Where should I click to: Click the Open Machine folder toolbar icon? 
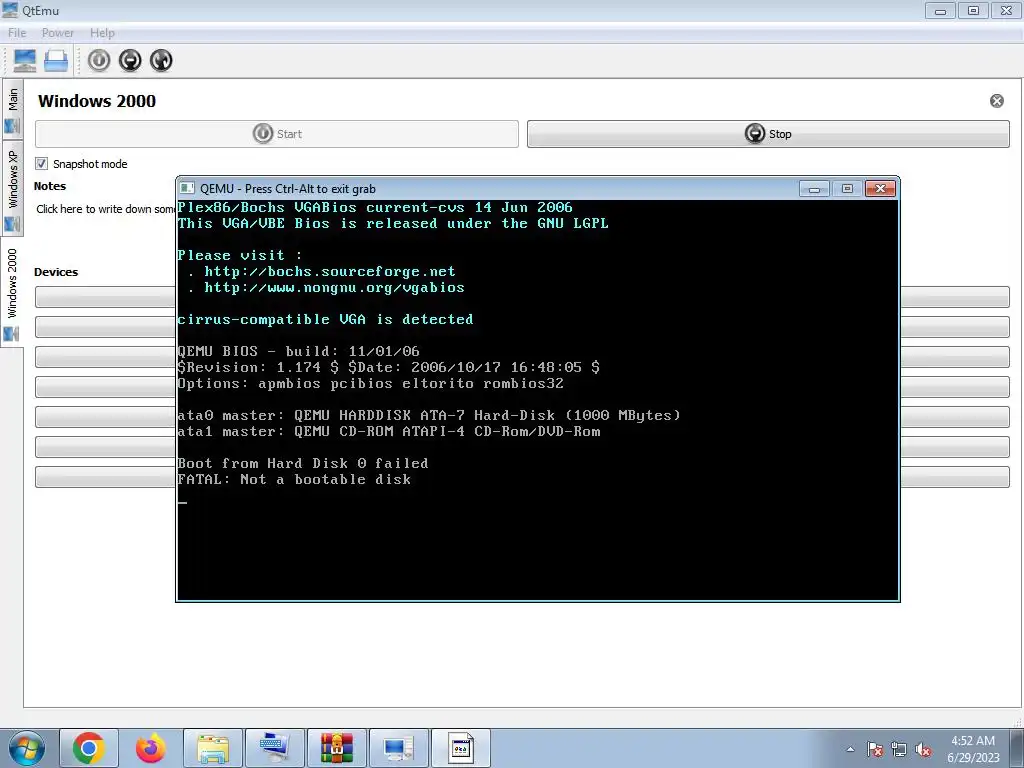coord(56,61)
